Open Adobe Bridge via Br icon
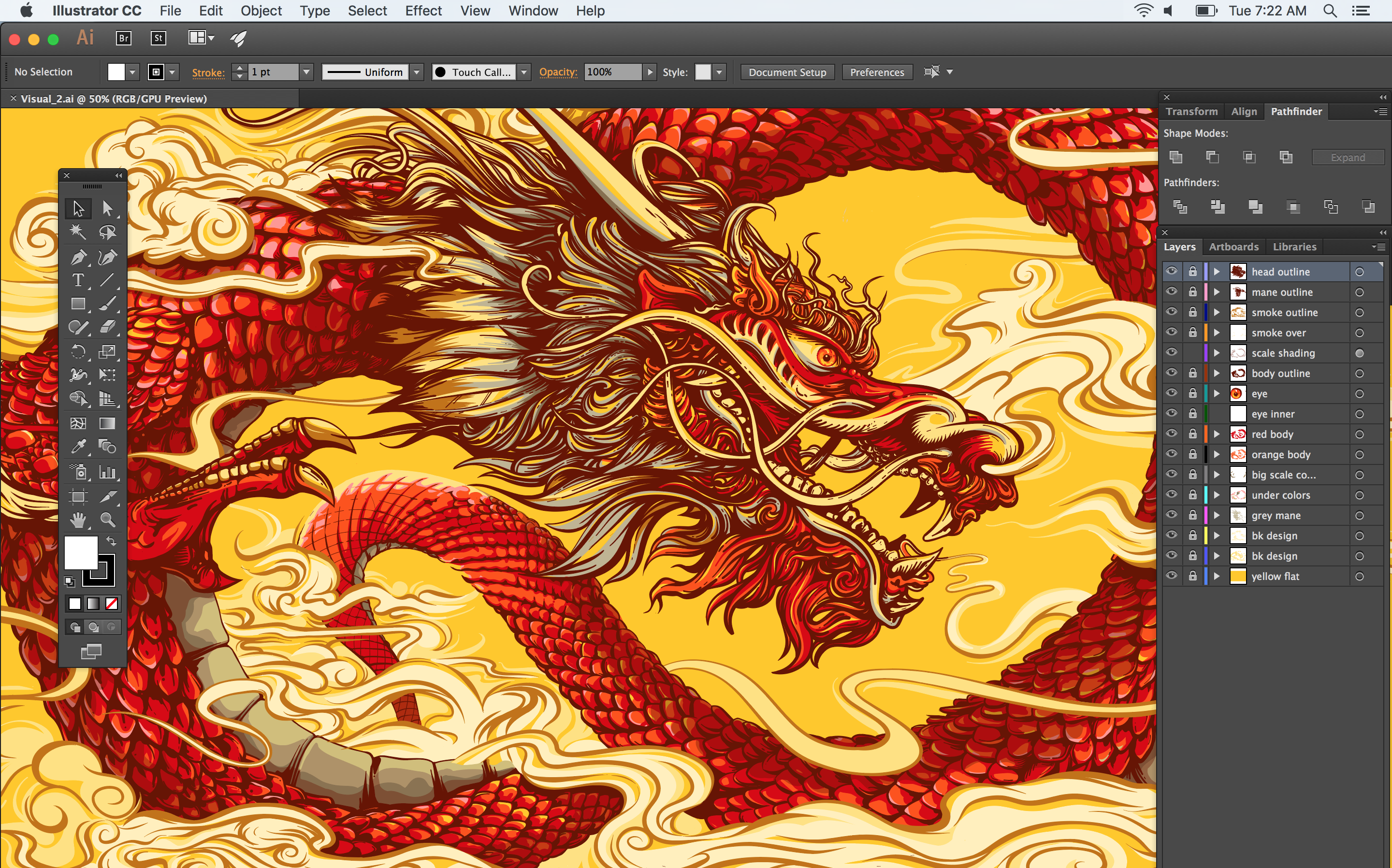 [x=123, y=39]
